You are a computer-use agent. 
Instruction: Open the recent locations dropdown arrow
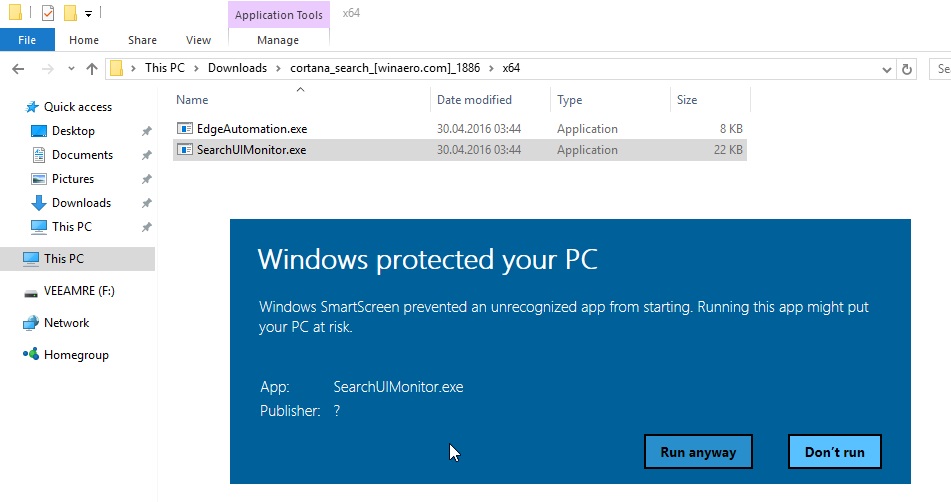[x=70, y=69]
